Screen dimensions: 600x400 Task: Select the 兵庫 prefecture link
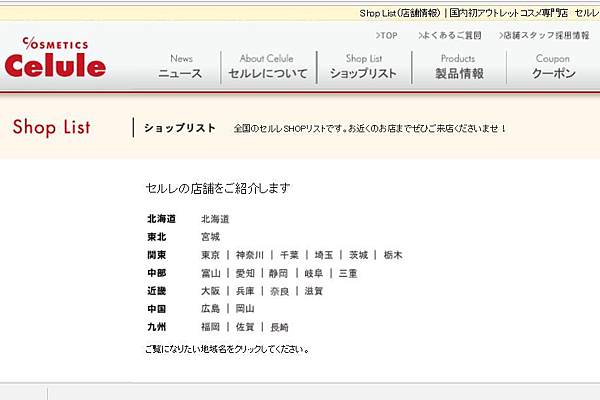click(245, 291)
